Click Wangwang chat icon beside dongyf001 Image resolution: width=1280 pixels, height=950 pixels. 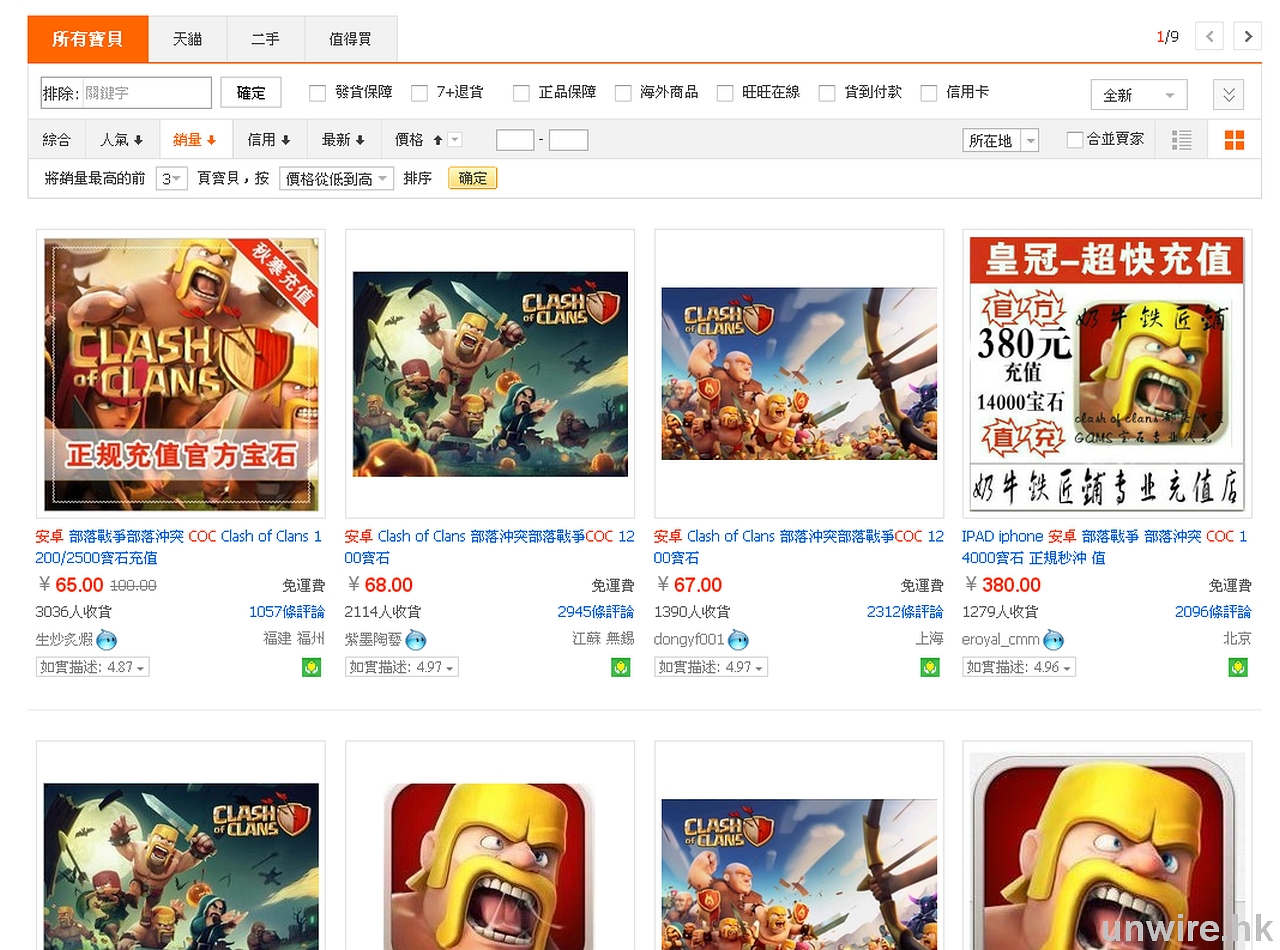(x=738, y=640)
